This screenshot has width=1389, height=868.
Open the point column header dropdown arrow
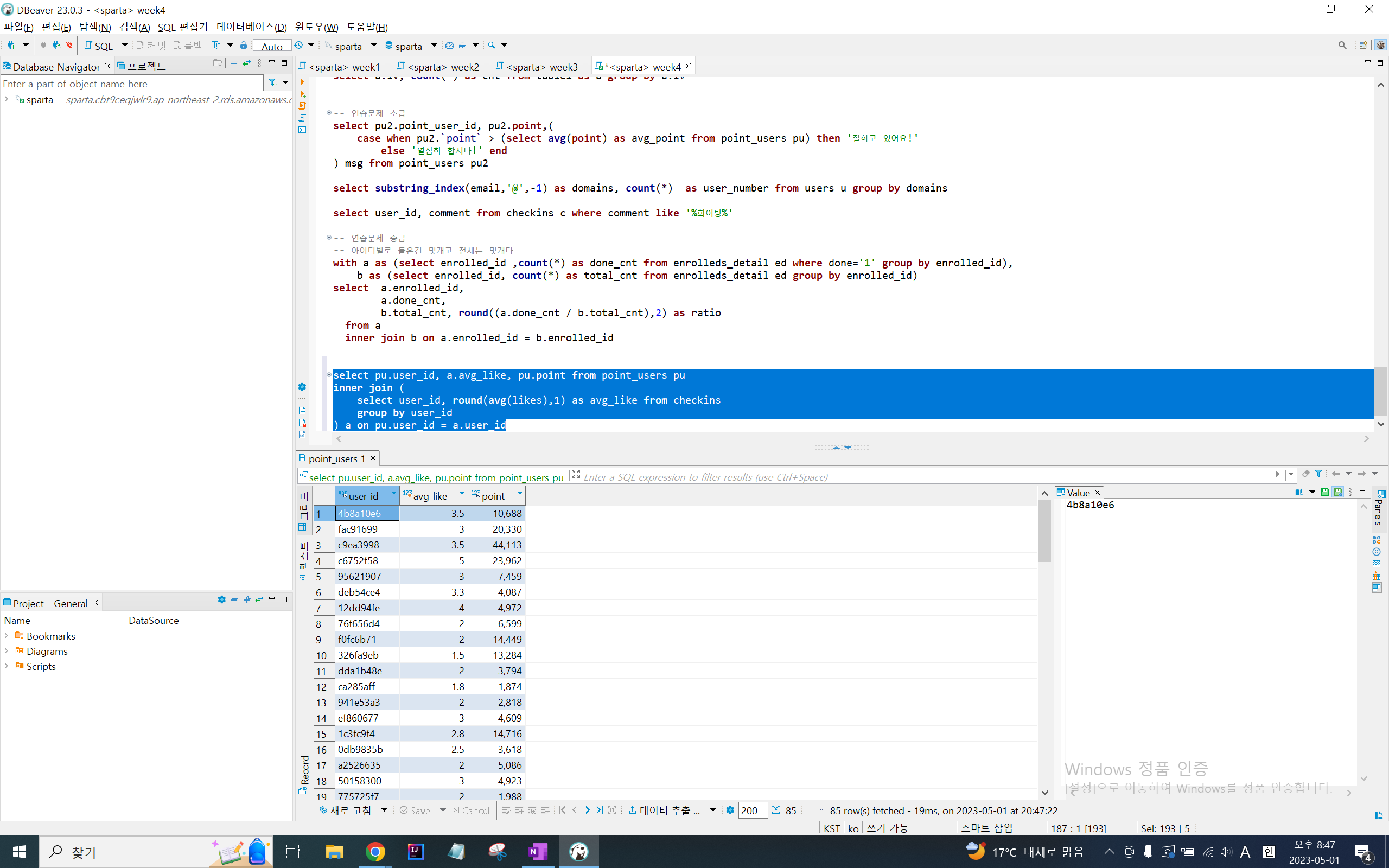520,494
